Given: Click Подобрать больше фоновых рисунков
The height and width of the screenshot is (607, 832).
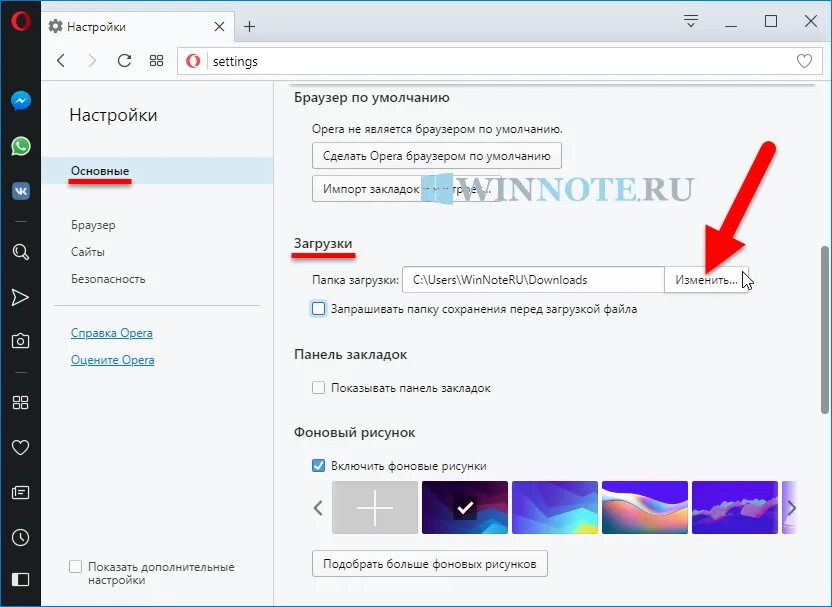Looking at the screenshot, I should [x=430, y=563].
